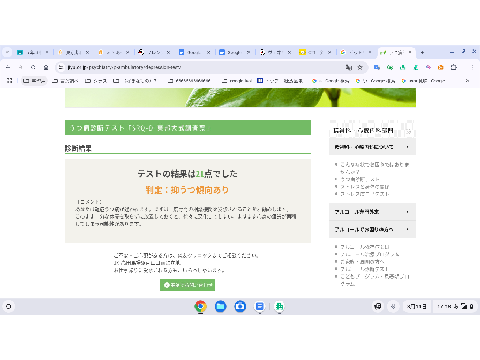Screen dimensions: 480x360
Task: Click the 診断結果 heading
Action: pyautogui.click(x=78, y=148)
